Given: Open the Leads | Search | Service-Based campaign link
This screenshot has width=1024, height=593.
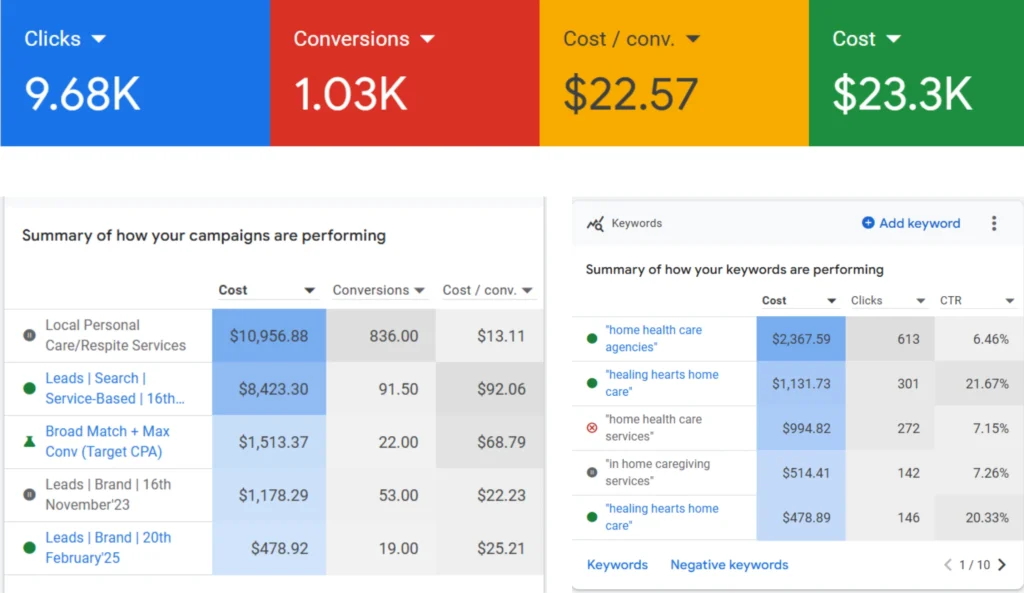Looking at the screenshot, I should click(114, 388).
